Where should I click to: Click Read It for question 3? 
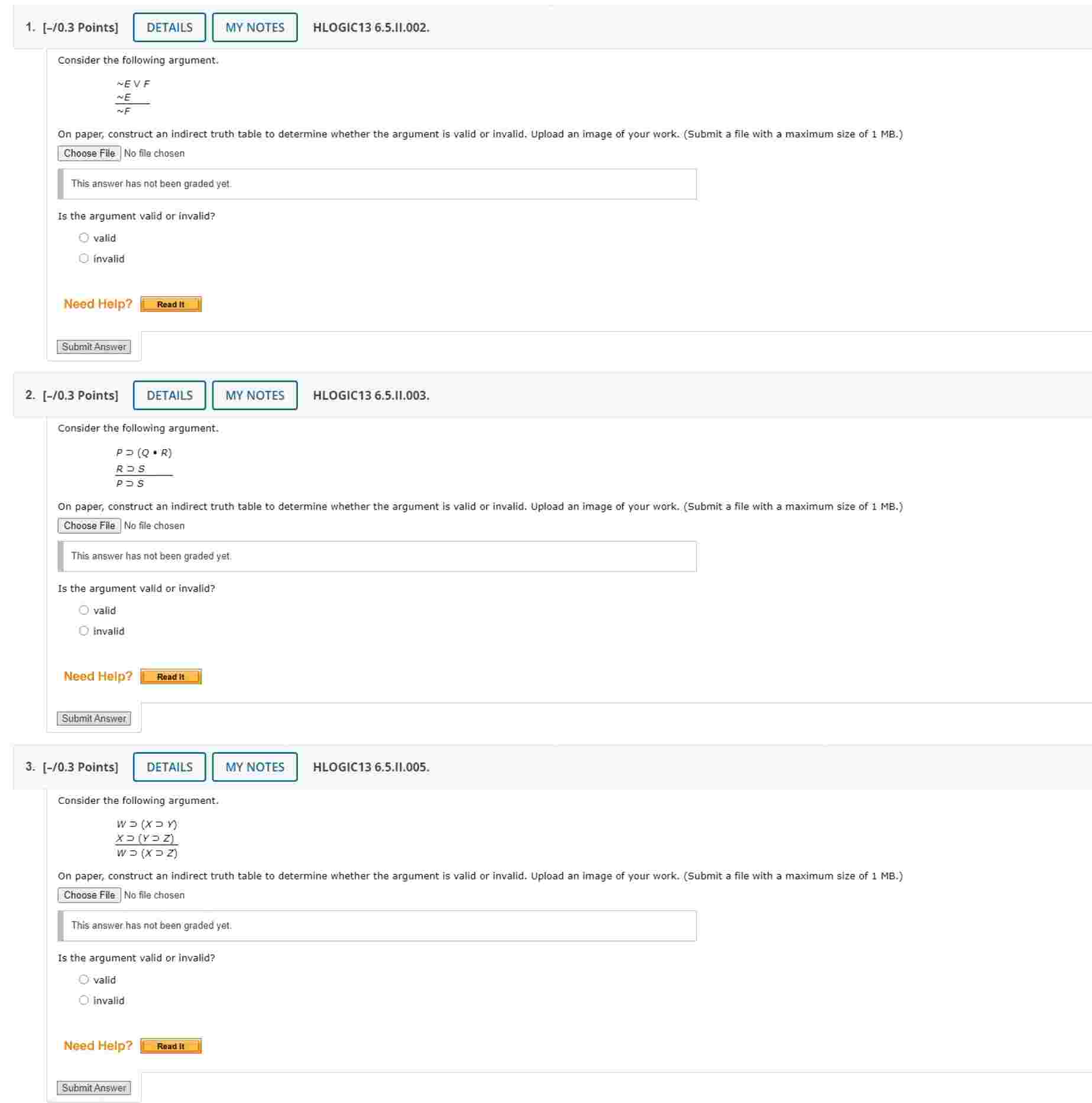(171, 1046)
